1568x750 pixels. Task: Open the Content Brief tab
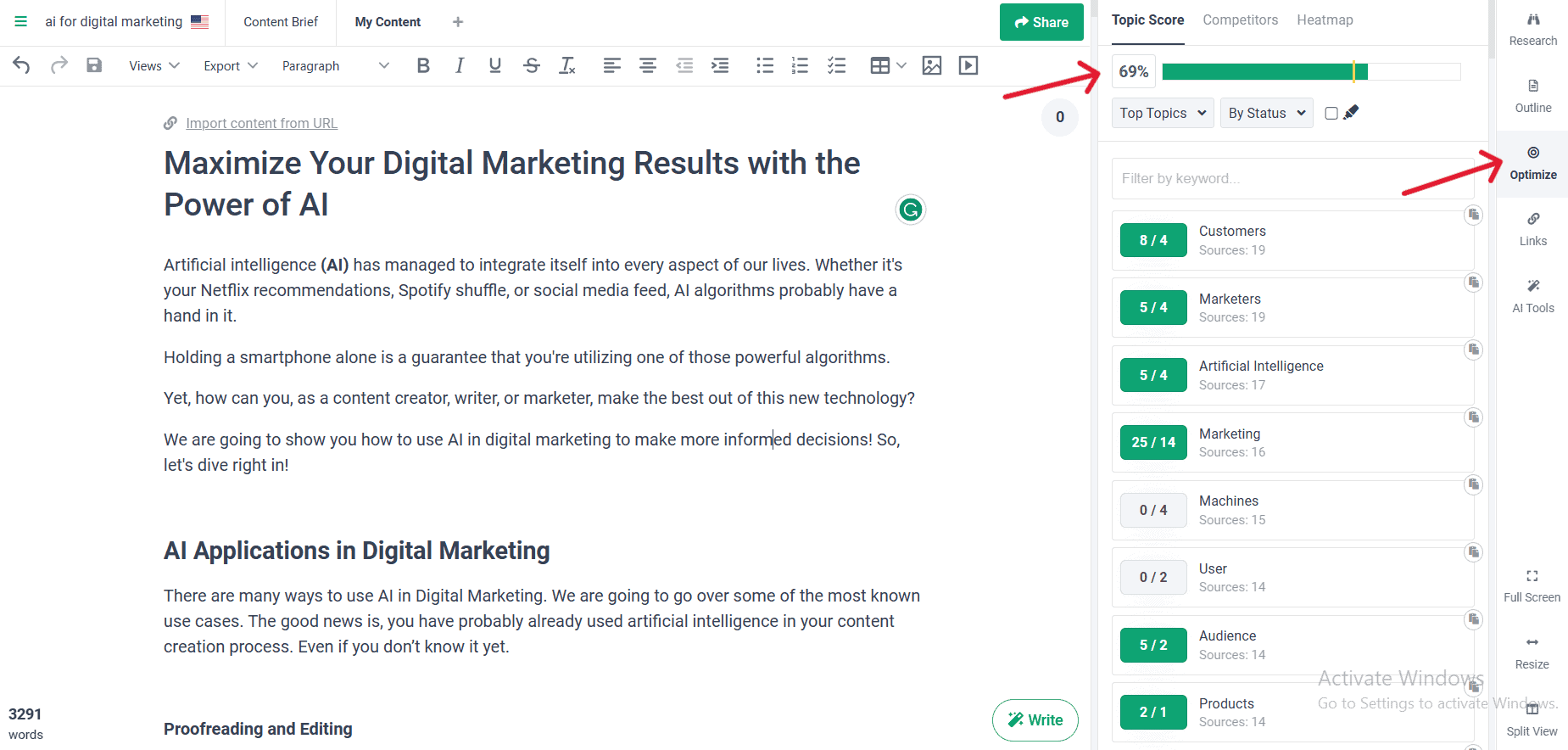pyautogui.click(x=281, y=22)
